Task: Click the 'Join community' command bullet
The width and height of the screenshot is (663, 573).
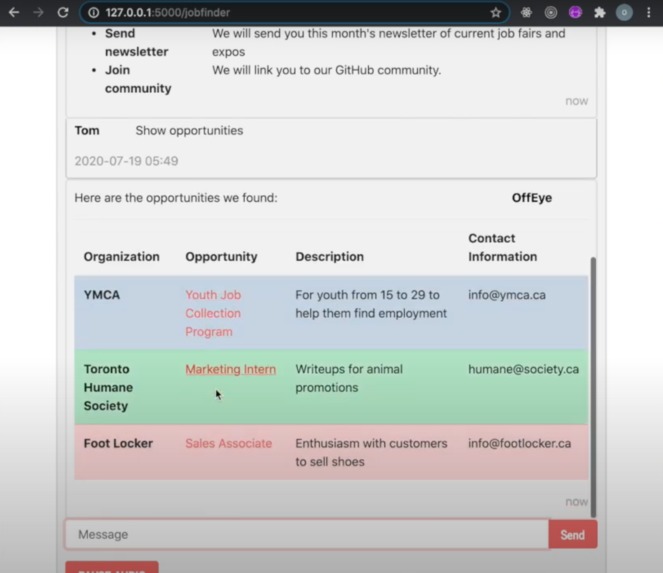Action: 138,79
